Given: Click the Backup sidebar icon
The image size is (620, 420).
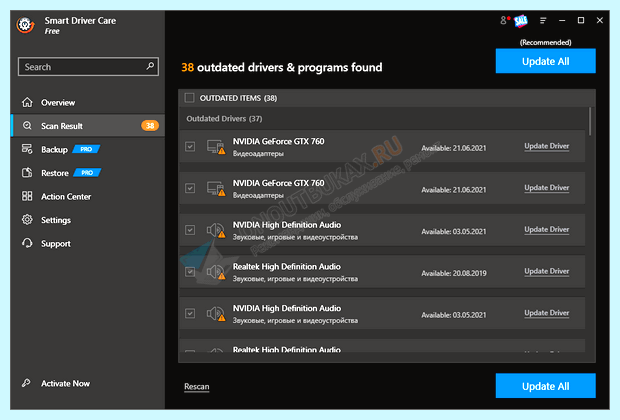Looking at the screenshot, I should coord(27,149).
